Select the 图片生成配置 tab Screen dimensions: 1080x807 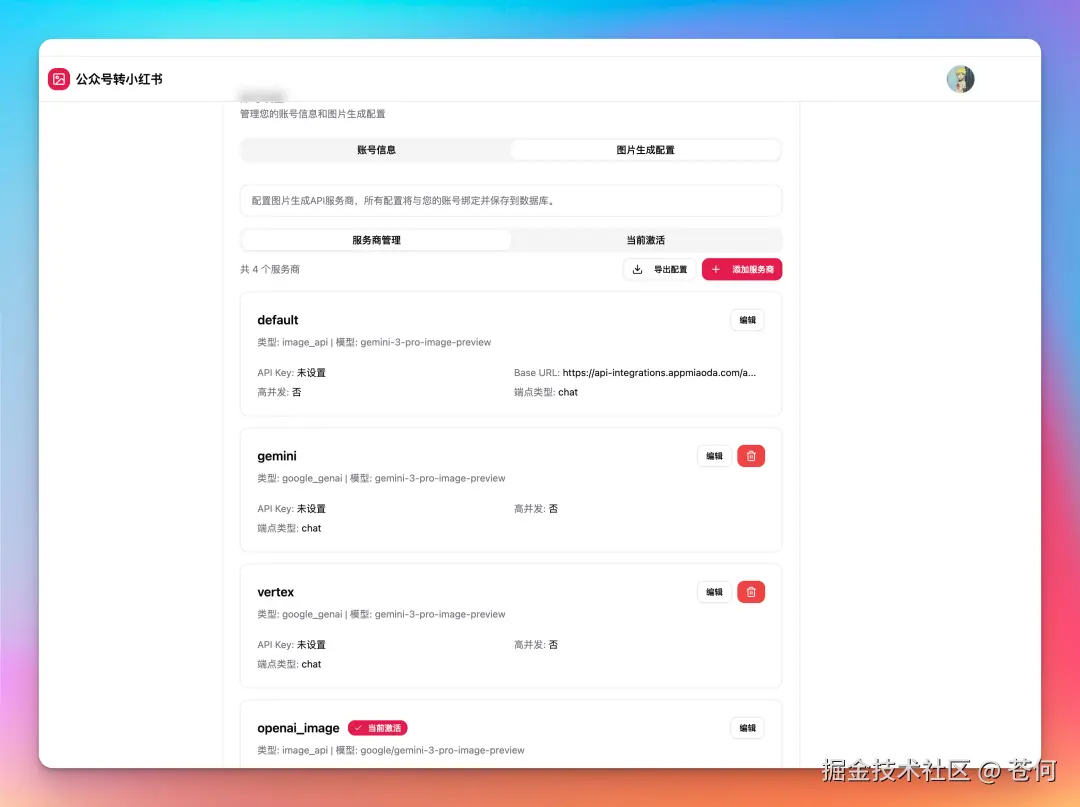click(x=645, y=150)
